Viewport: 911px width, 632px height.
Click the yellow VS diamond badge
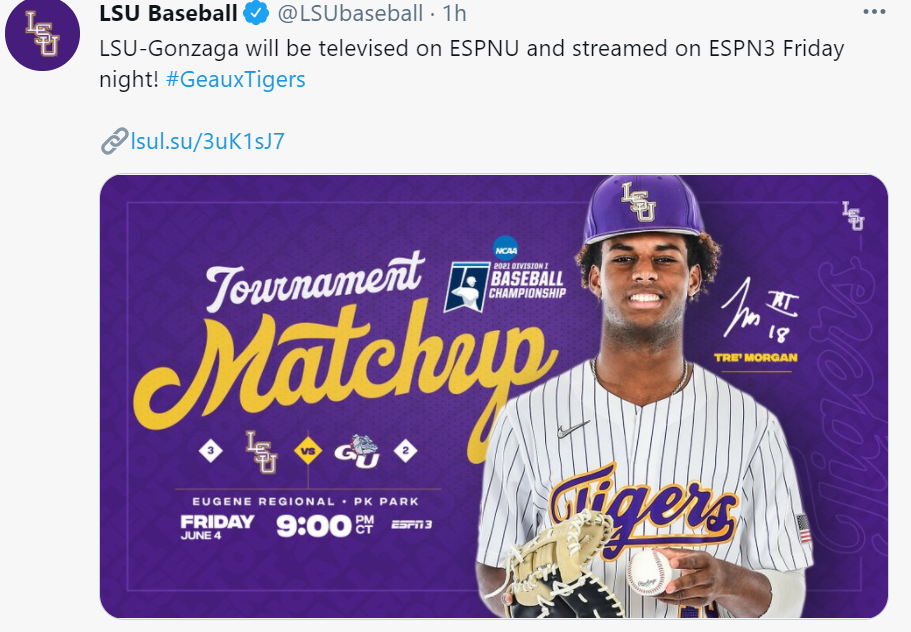click(309, 452)
